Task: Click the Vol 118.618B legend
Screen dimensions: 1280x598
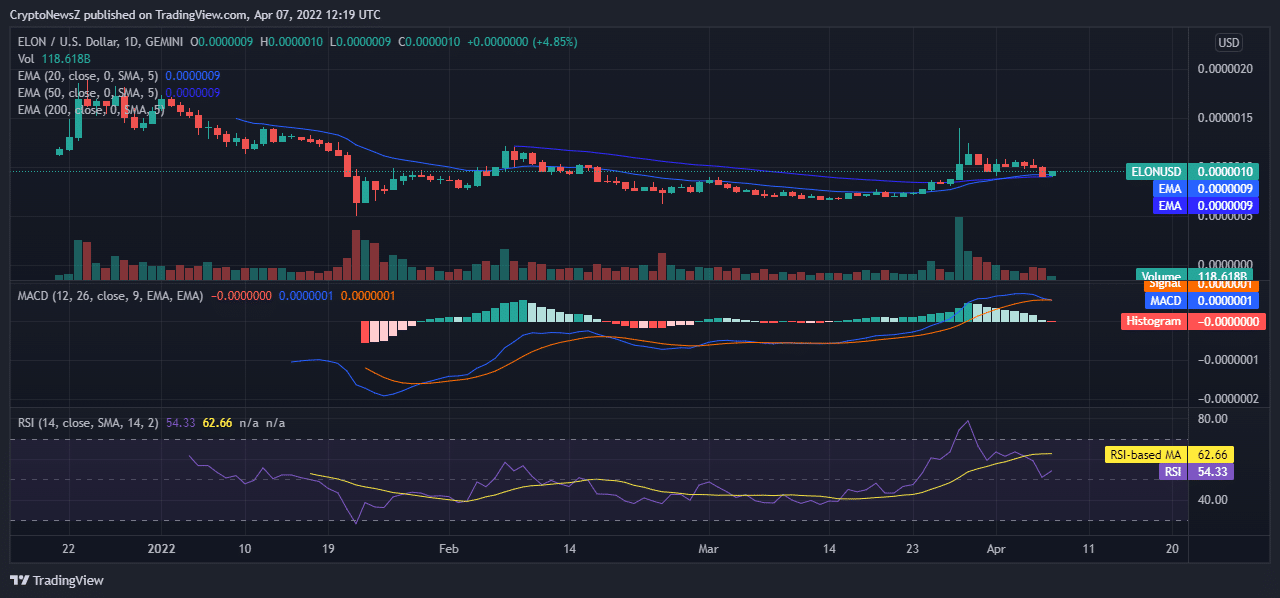Action: click(52, 59)
